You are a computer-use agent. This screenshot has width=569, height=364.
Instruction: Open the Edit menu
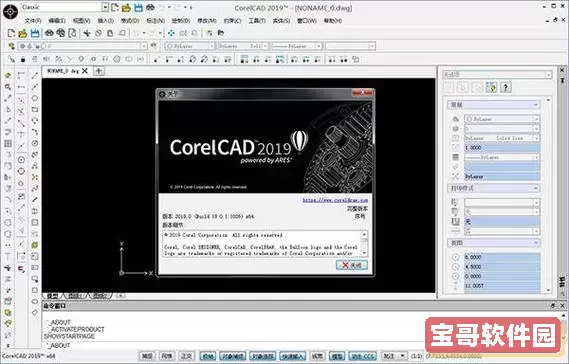57,21
